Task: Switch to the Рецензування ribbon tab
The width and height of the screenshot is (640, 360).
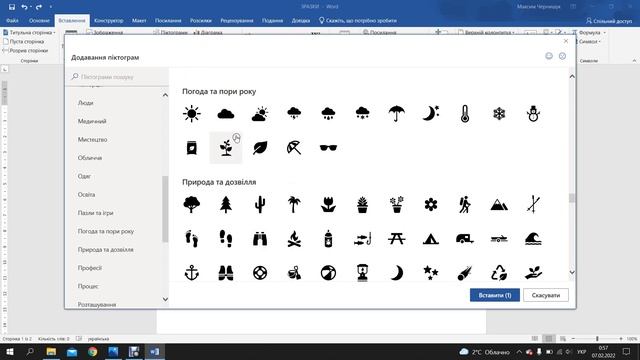Action: coord(237,20)
